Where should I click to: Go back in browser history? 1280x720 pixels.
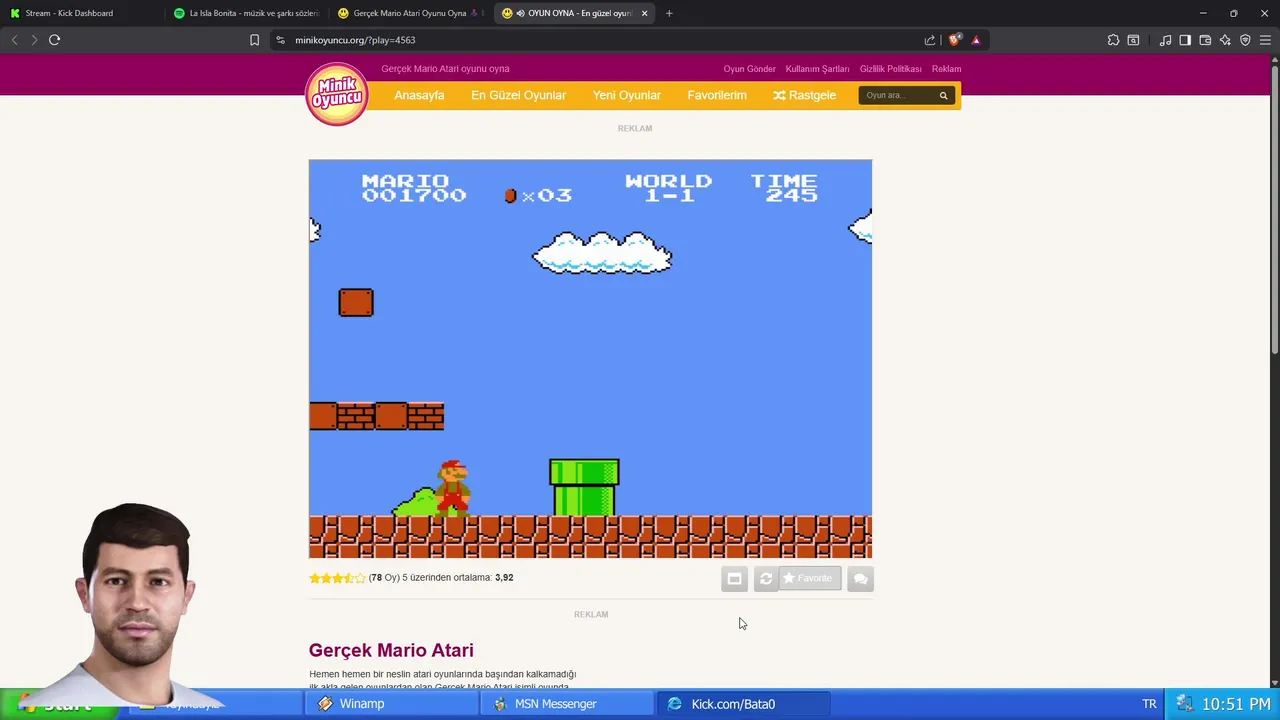pyautogui.click(x=14, y=40)
